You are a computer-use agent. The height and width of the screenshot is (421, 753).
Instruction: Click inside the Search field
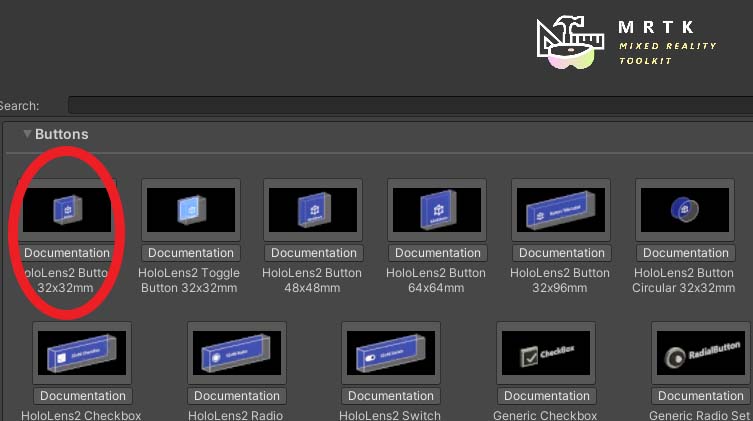pos(411,105)
